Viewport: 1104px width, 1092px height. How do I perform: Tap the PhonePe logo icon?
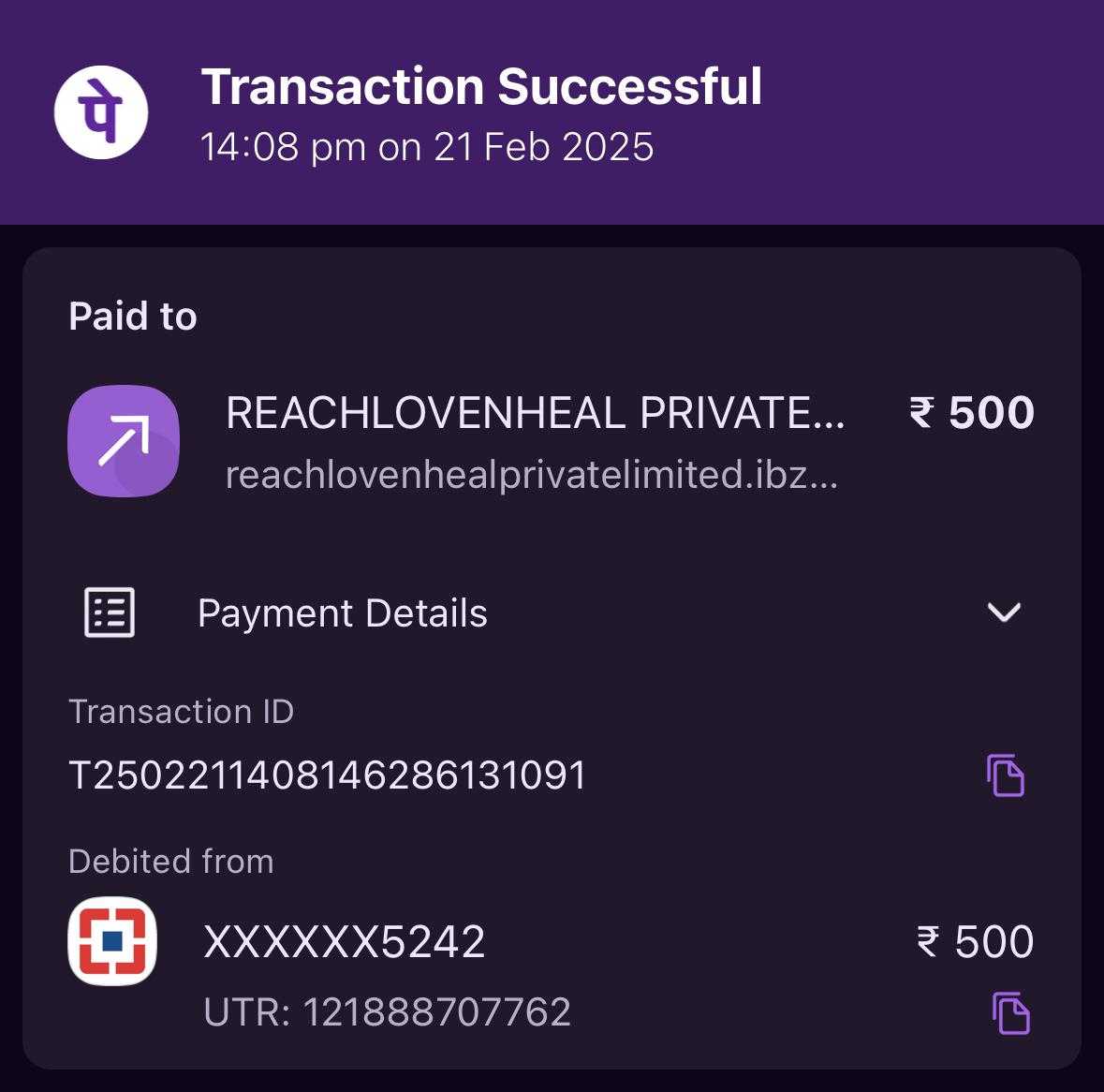click(101, 112)
